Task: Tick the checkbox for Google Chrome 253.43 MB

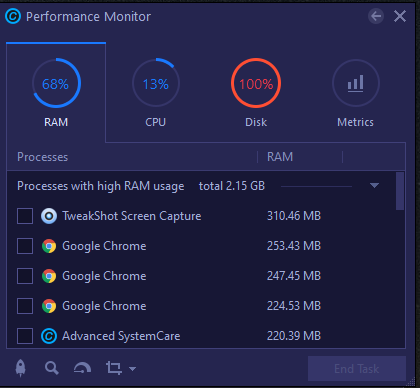Action: coord(25,246)
